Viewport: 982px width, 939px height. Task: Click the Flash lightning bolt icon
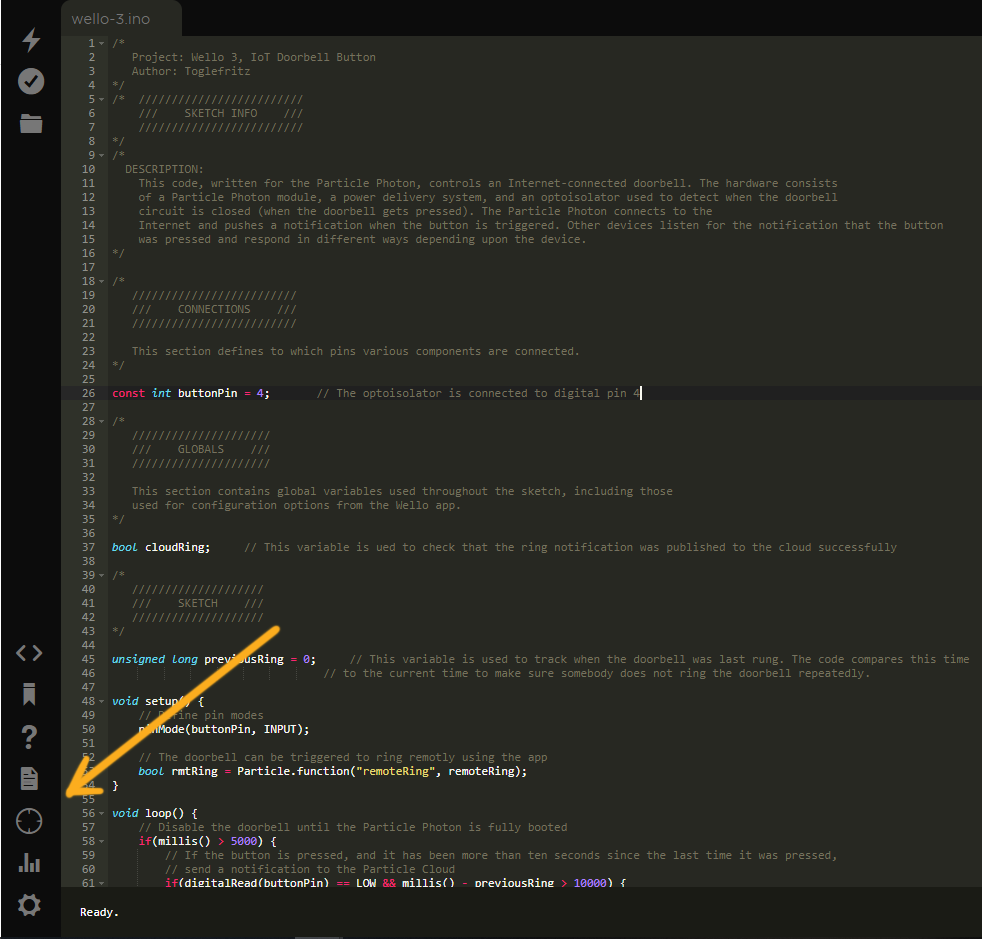click(x=31, y=39)
